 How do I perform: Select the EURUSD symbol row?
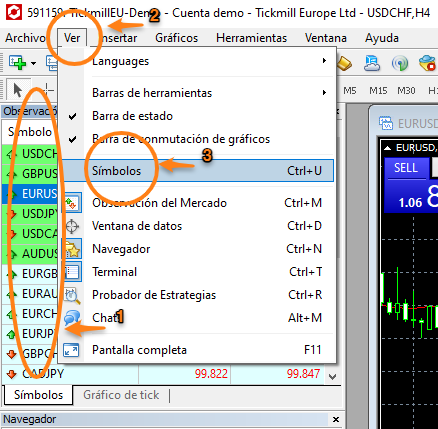[x=30, y=194]
